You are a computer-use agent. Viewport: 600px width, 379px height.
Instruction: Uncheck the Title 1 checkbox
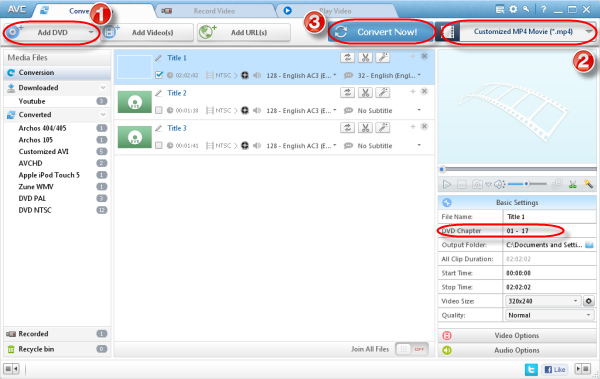tap(159, 75)
